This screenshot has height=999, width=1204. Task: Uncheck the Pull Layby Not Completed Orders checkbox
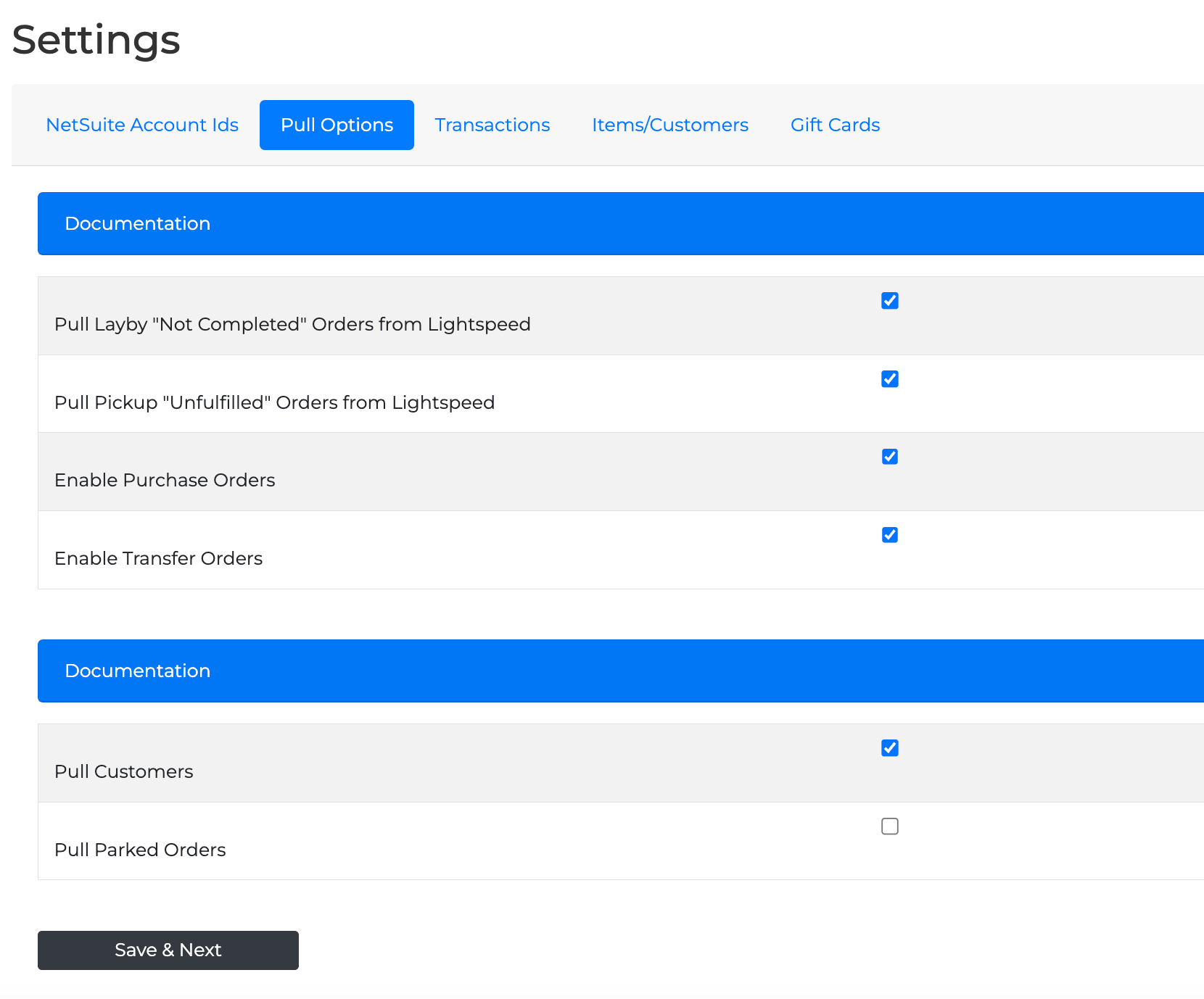(889, 301)
